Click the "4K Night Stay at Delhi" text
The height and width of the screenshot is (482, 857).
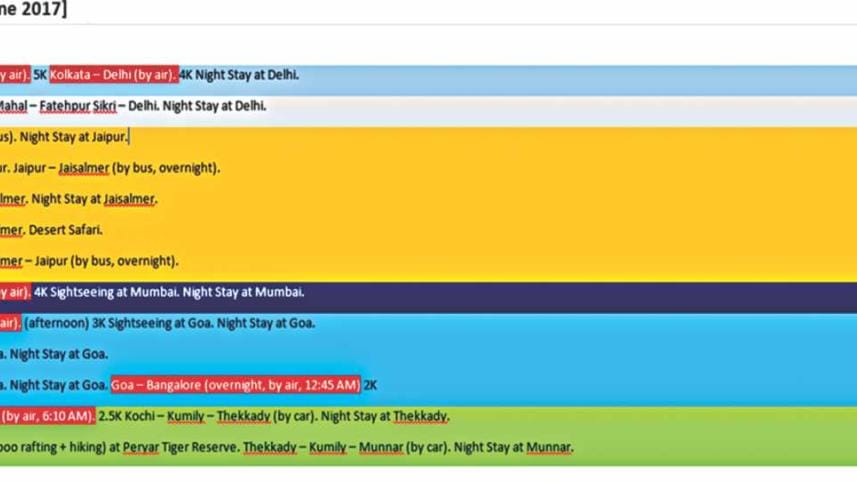point(240,75)
